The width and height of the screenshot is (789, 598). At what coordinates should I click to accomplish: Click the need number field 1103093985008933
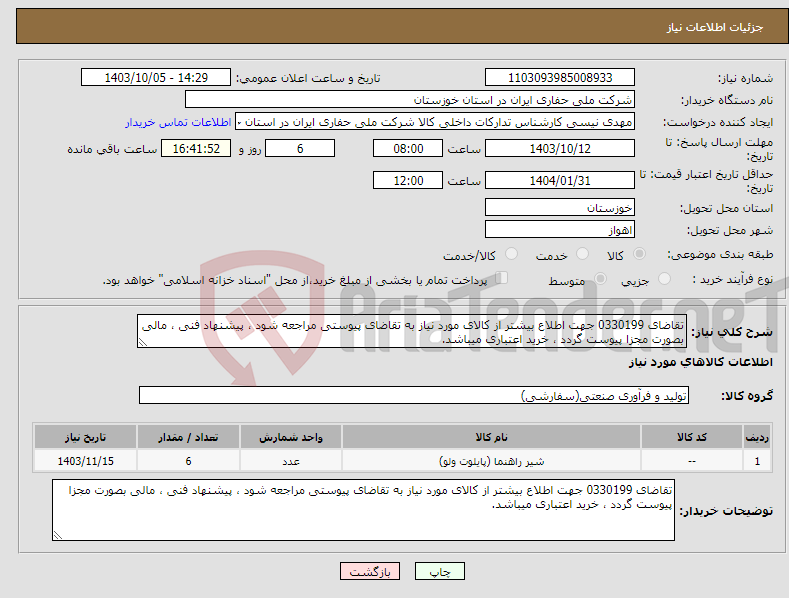click(x=560, y=78)
